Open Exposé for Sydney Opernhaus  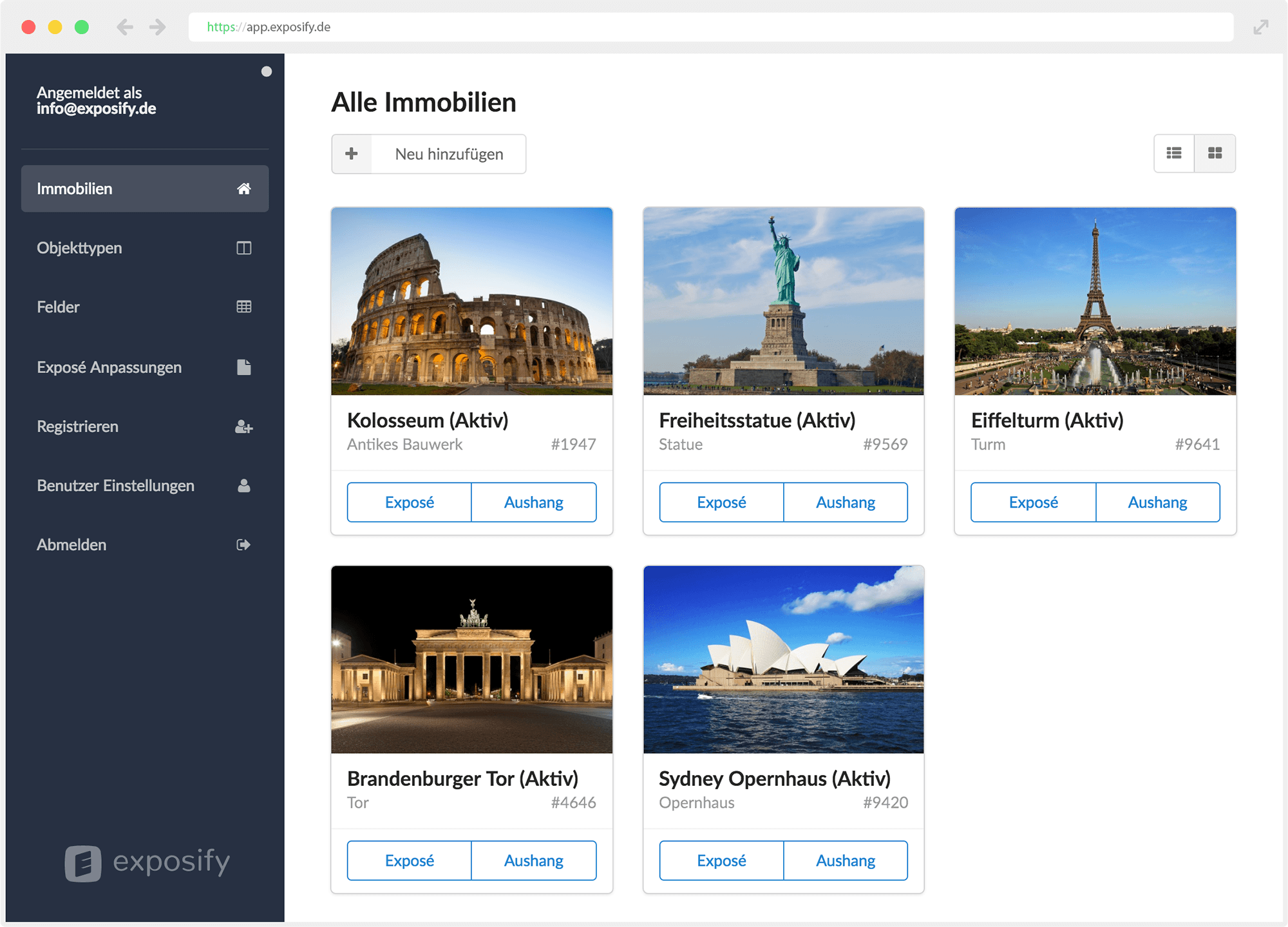(x=721, y=861)
